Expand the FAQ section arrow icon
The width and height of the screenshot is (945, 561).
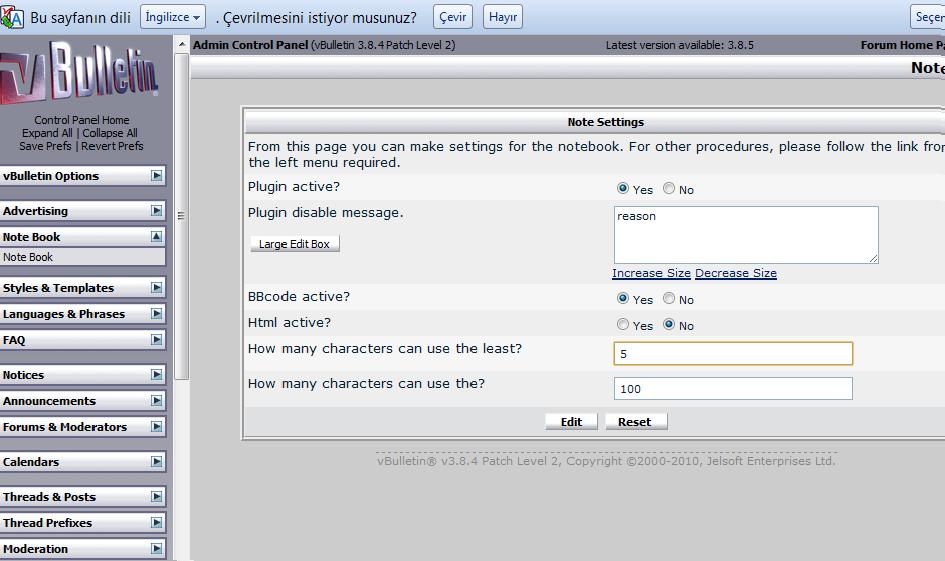(157, 340)
